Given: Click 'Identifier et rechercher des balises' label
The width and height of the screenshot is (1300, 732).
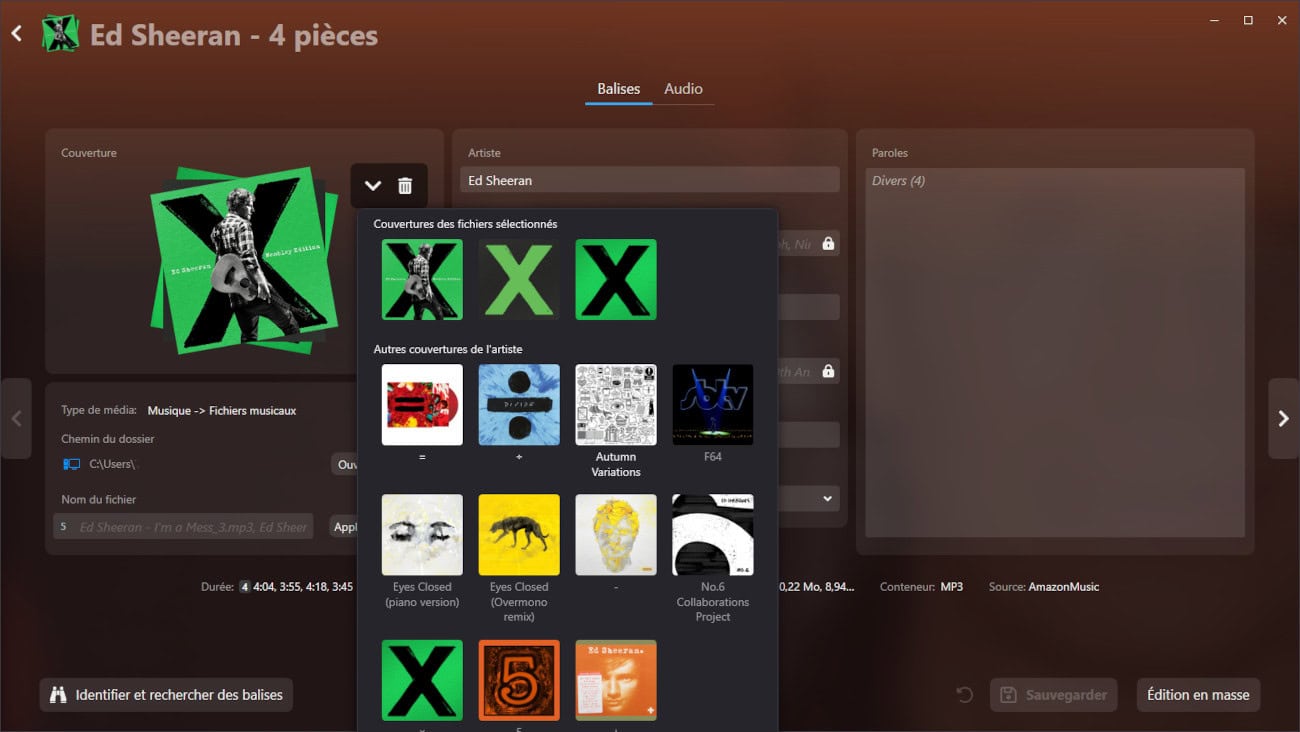Looking at the screenshot, I should [179, 694].
